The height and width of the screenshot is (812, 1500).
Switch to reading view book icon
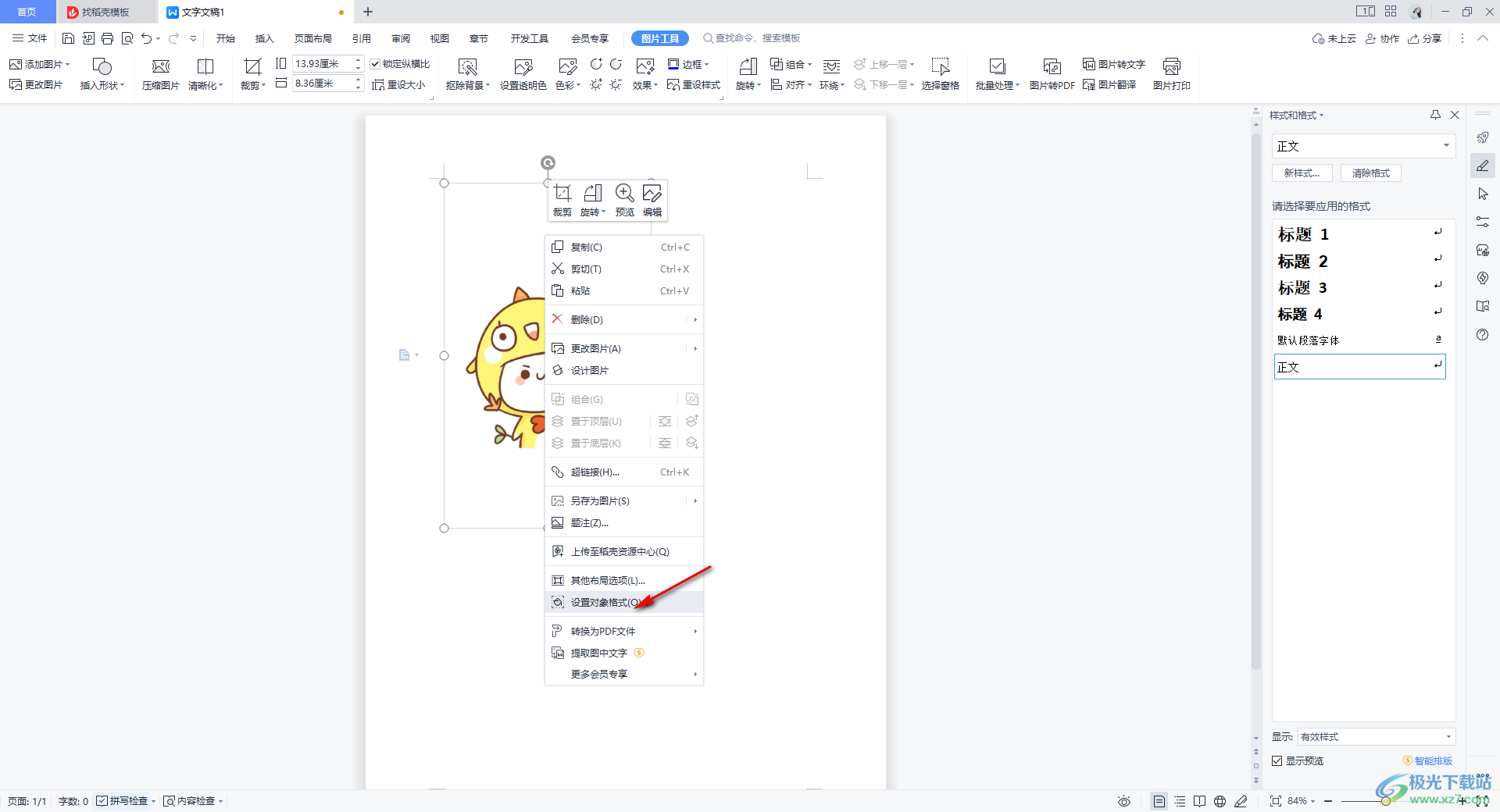tap(1200, 801)
